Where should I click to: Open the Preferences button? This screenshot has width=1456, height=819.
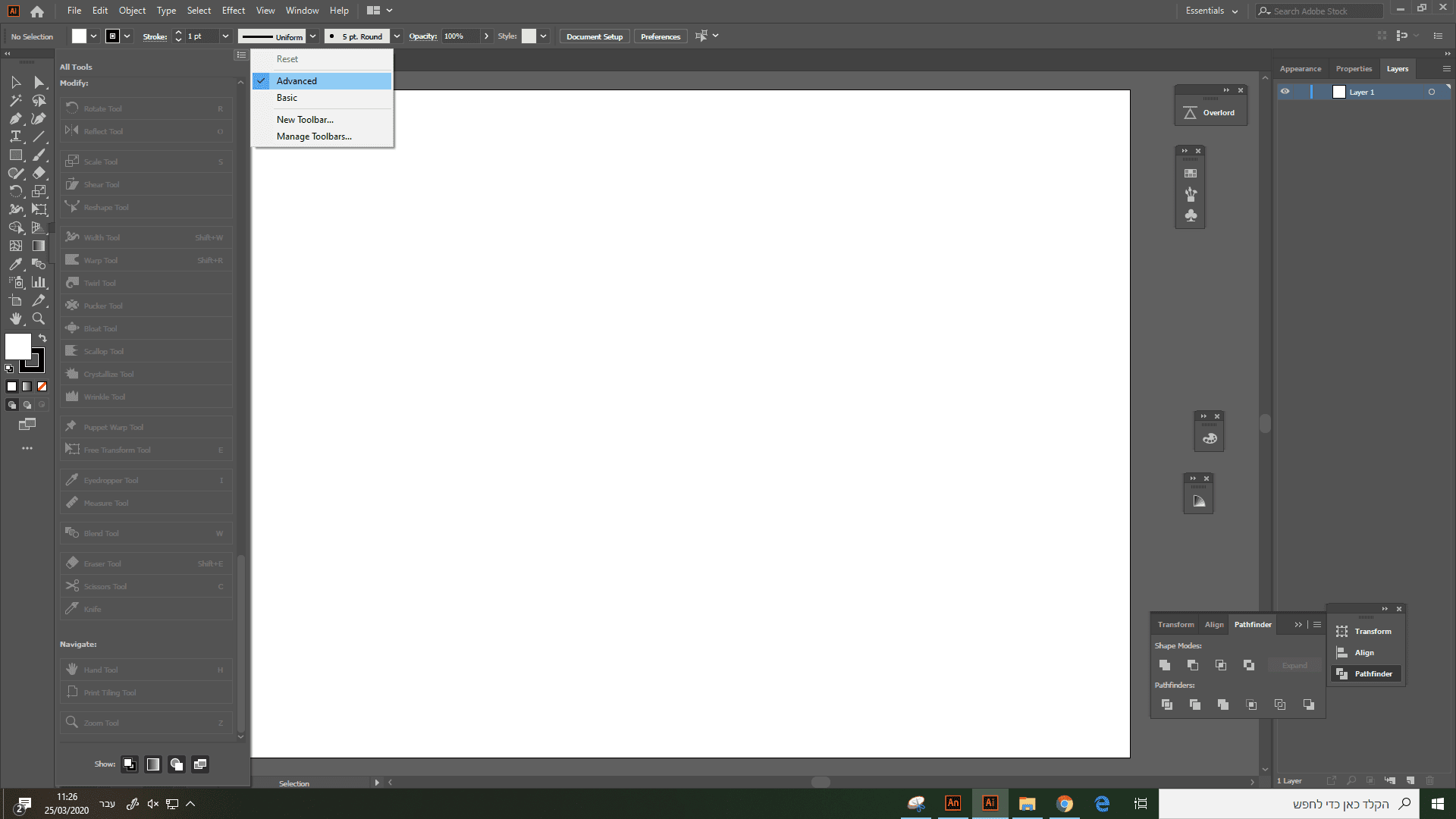(x=660, y=36)
